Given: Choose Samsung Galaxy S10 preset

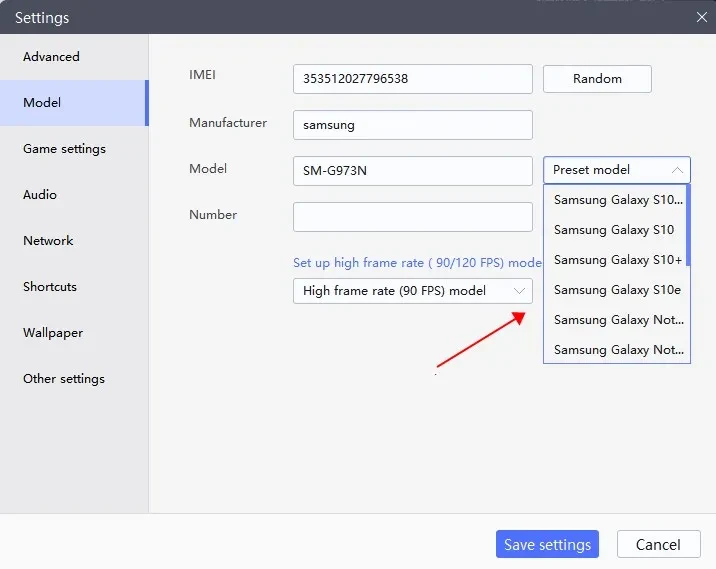Looking at the screenshot, I should click(615, 230).
